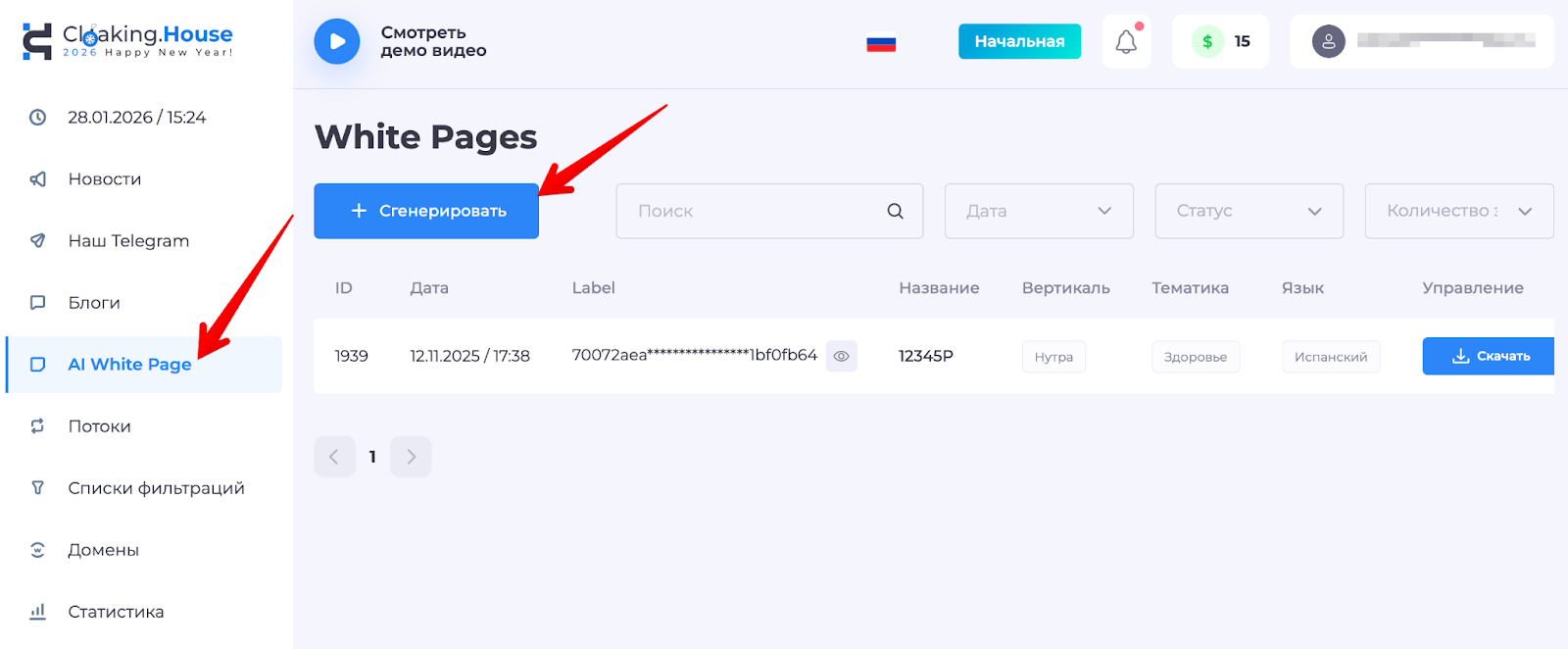
Task: Click the Списки фильтраций funnel icon
Action: click(37, 488)
